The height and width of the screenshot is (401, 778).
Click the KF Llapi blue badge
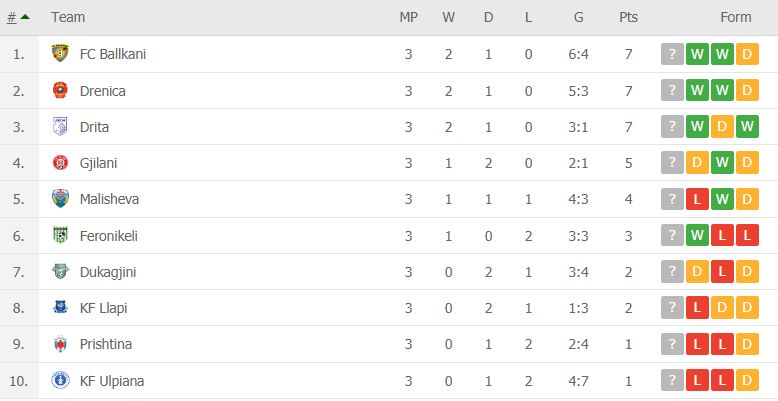click(60, 308)
